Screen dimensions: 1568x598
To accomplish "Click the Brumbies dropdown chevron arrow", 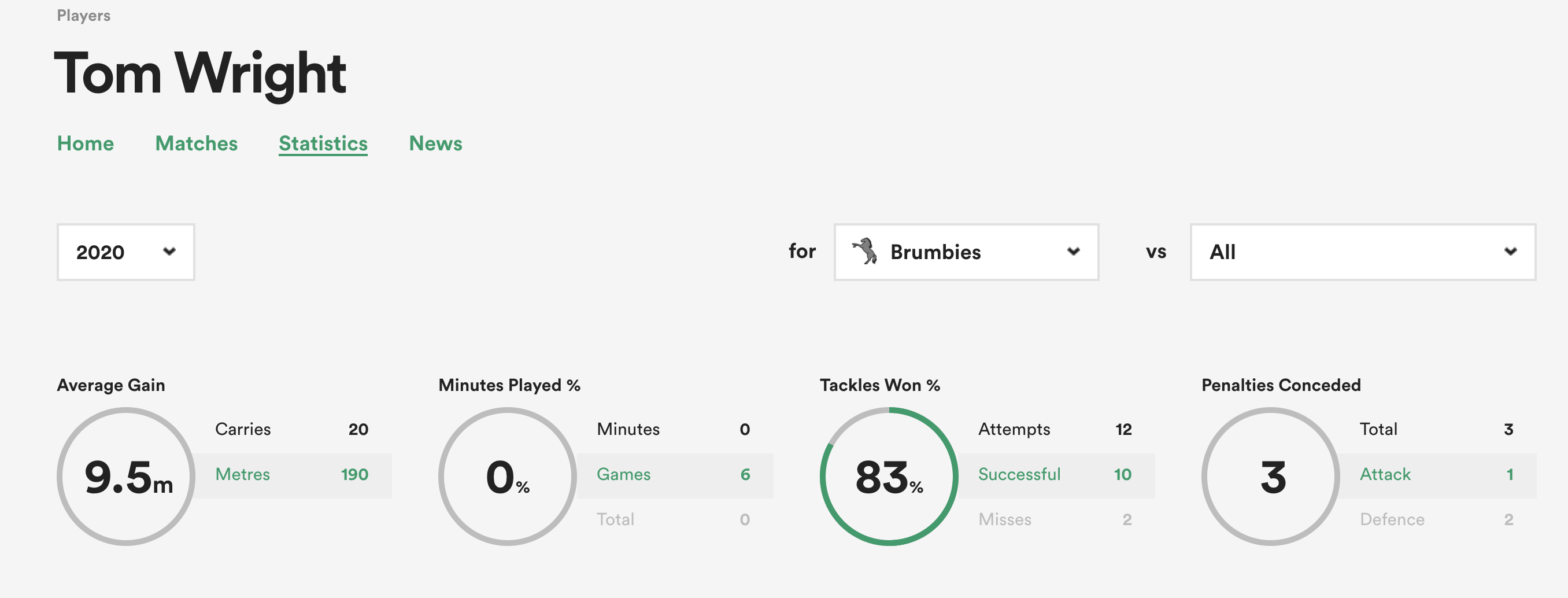I will tap(1073, 252).
